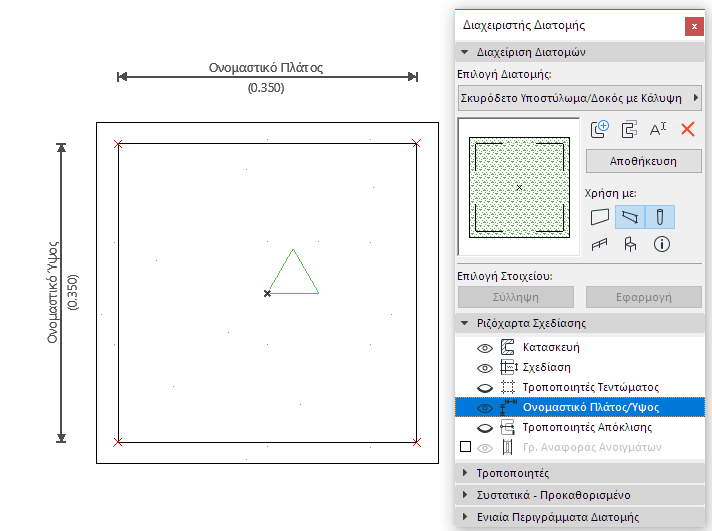Toggle use with Beam icon
Screen dimensions: 712x531
point(630,217)
